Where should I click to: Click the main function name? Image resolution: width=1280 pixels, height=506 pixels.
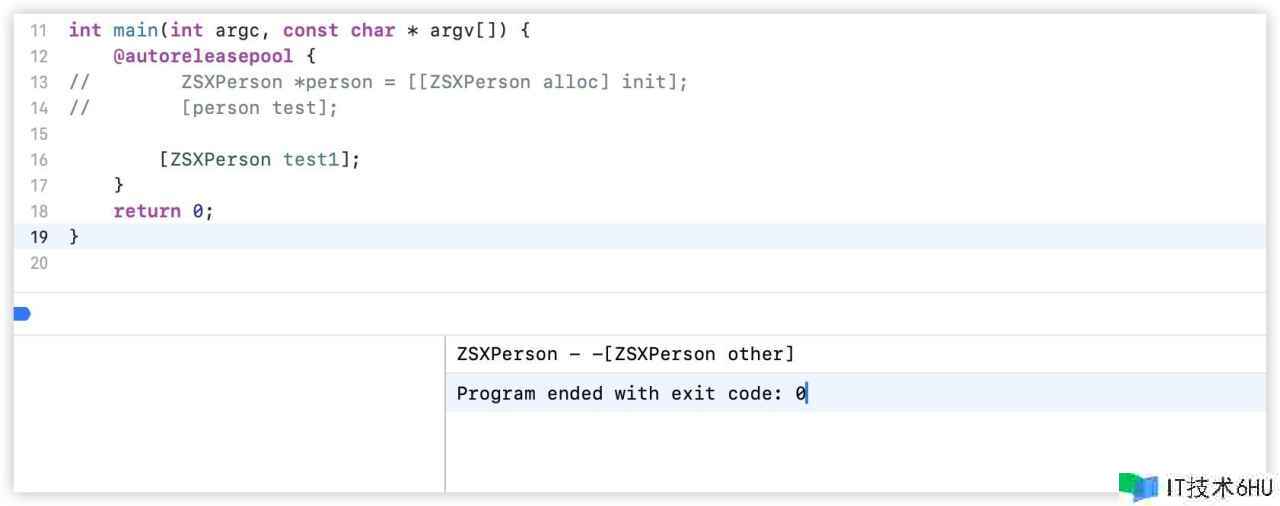[x=135, y=30]
